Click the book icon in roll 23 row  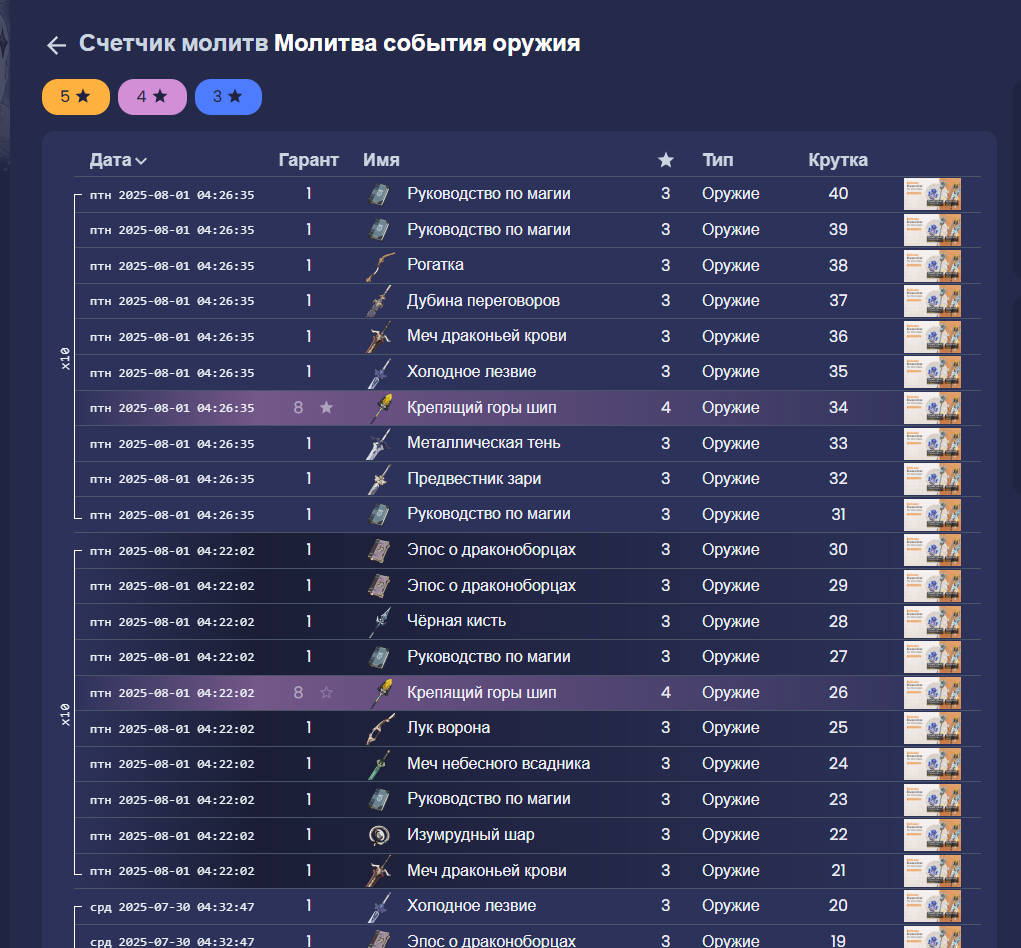379,800
